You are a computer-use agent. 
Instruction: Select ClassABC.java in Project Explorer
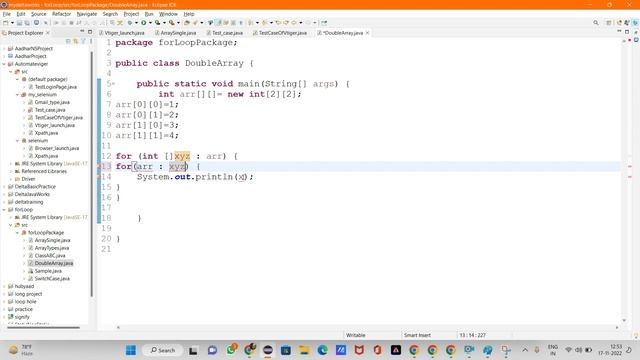[x=50, y=256]
